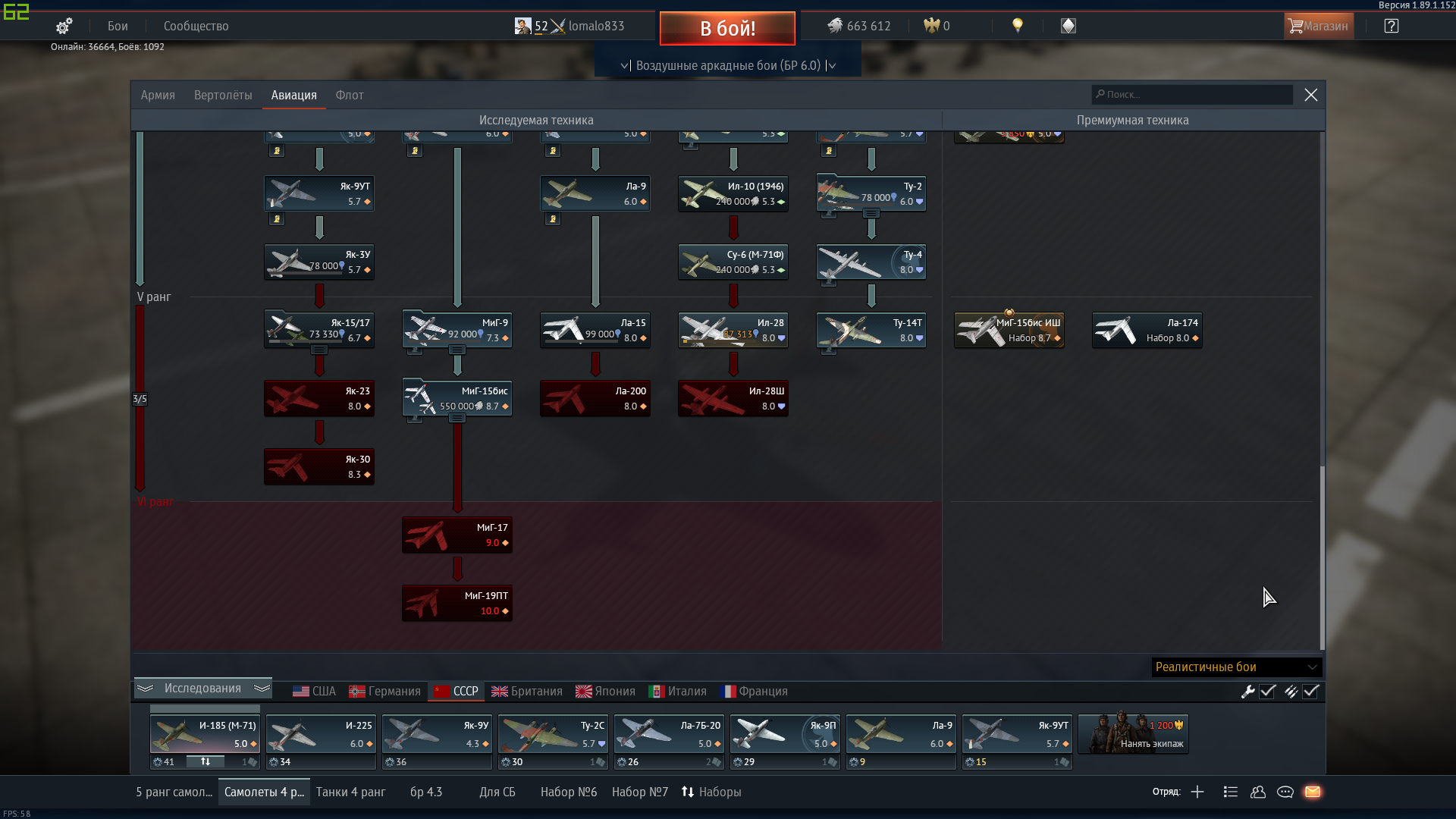1456x819 pixels.
Task: Open the help question mark icon
Action: click(x=1392, y=26)
